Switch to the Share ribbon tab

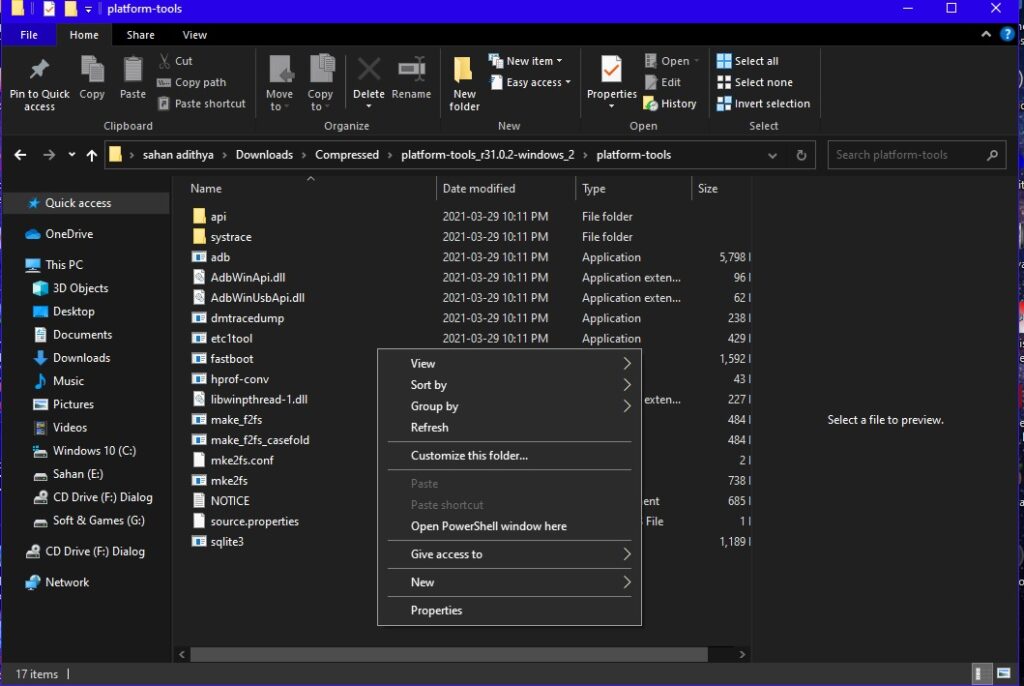[x=140, y=35]
